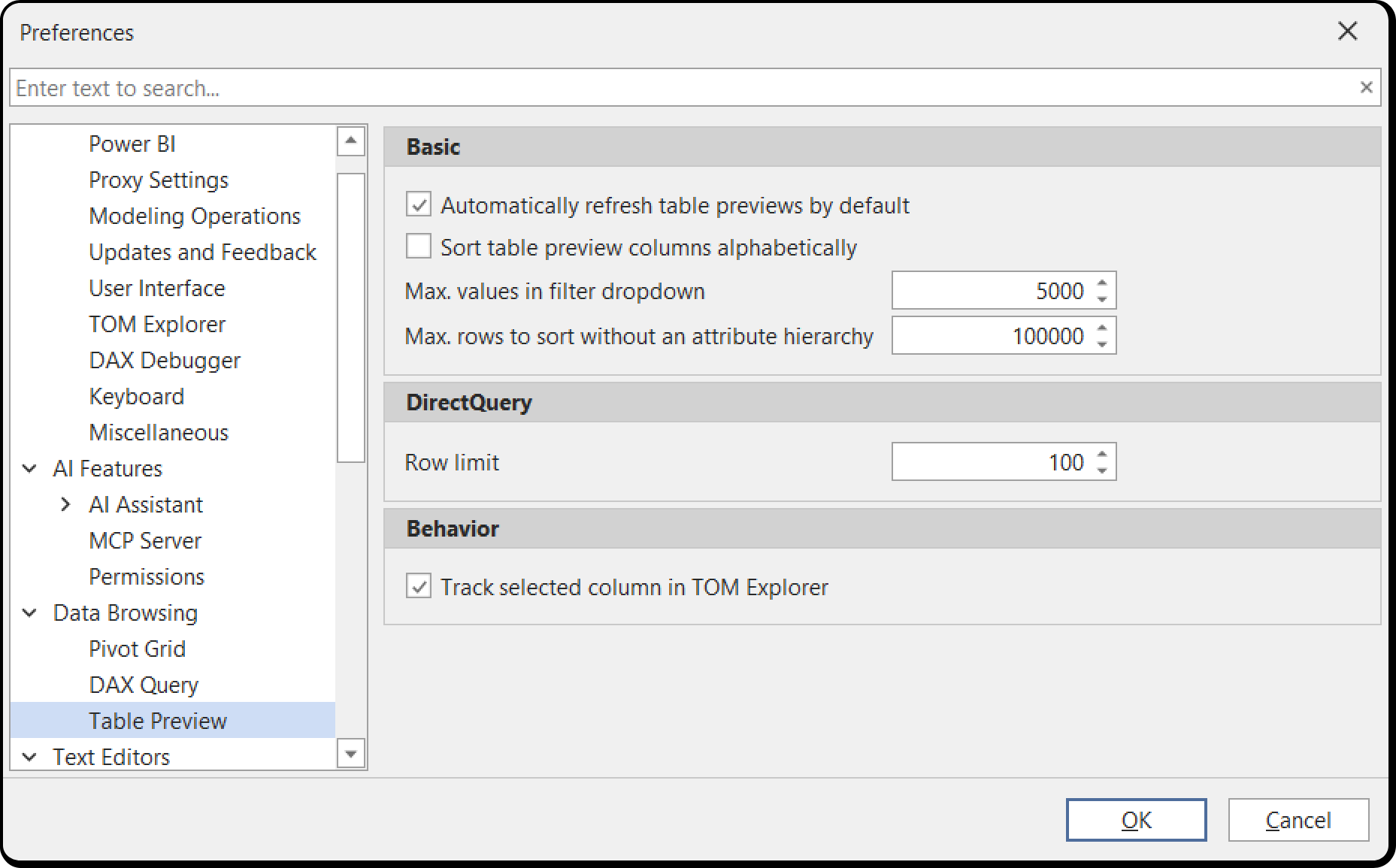Close the Preferences dialog
1396x868 pixels.
pos(1348,31)
